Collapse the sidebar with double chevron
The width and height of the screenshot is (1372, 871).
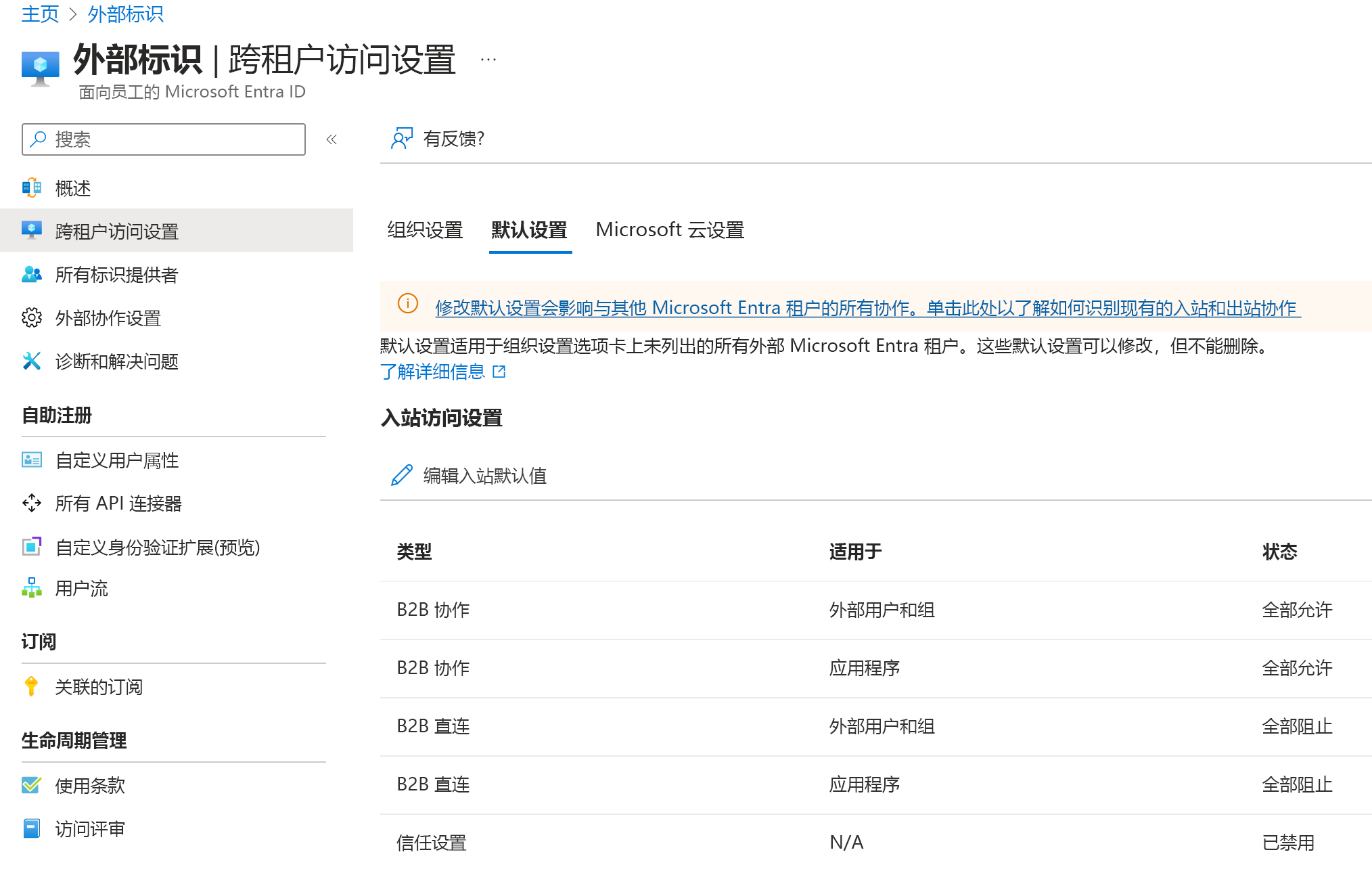(x=331, y=139)
